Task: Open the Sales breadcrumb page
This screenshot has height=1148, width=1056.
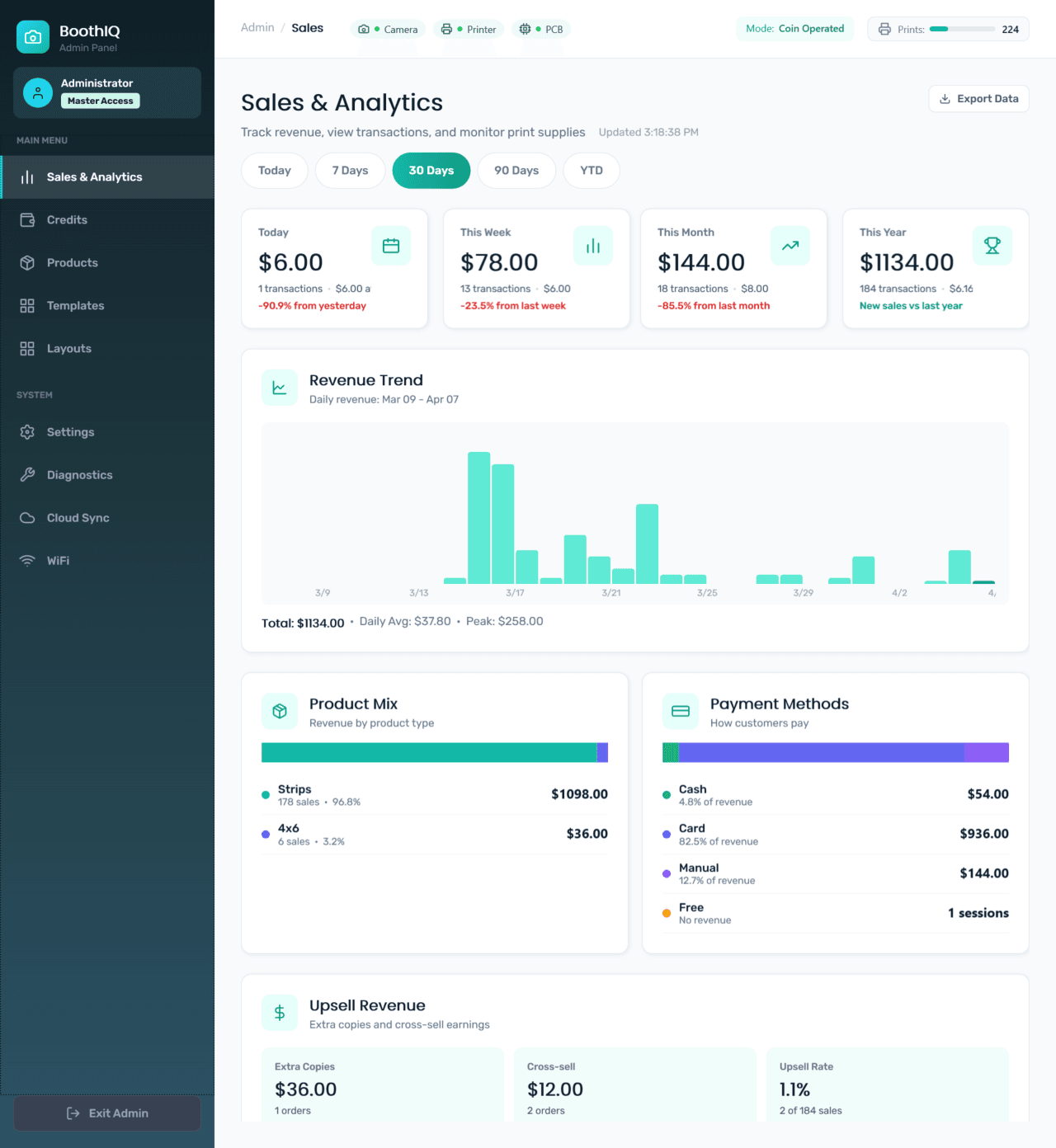Action: pos(307,27)
